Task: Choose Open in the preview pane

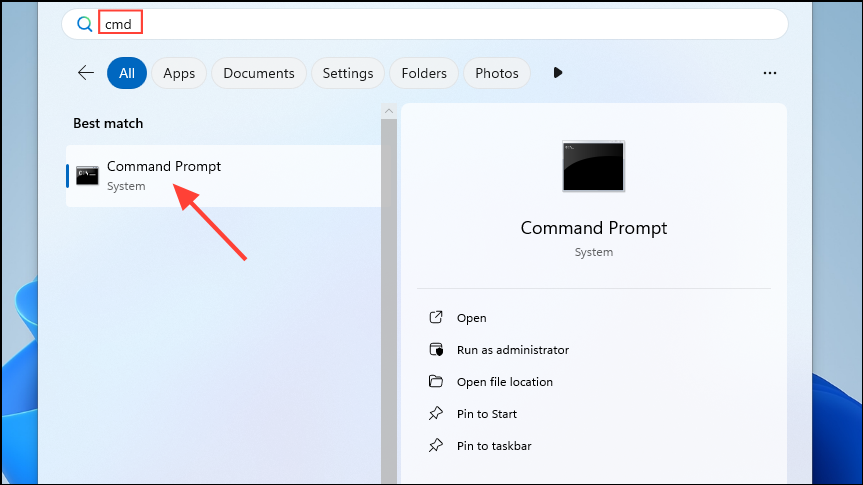Action: [x=472, y=318]
